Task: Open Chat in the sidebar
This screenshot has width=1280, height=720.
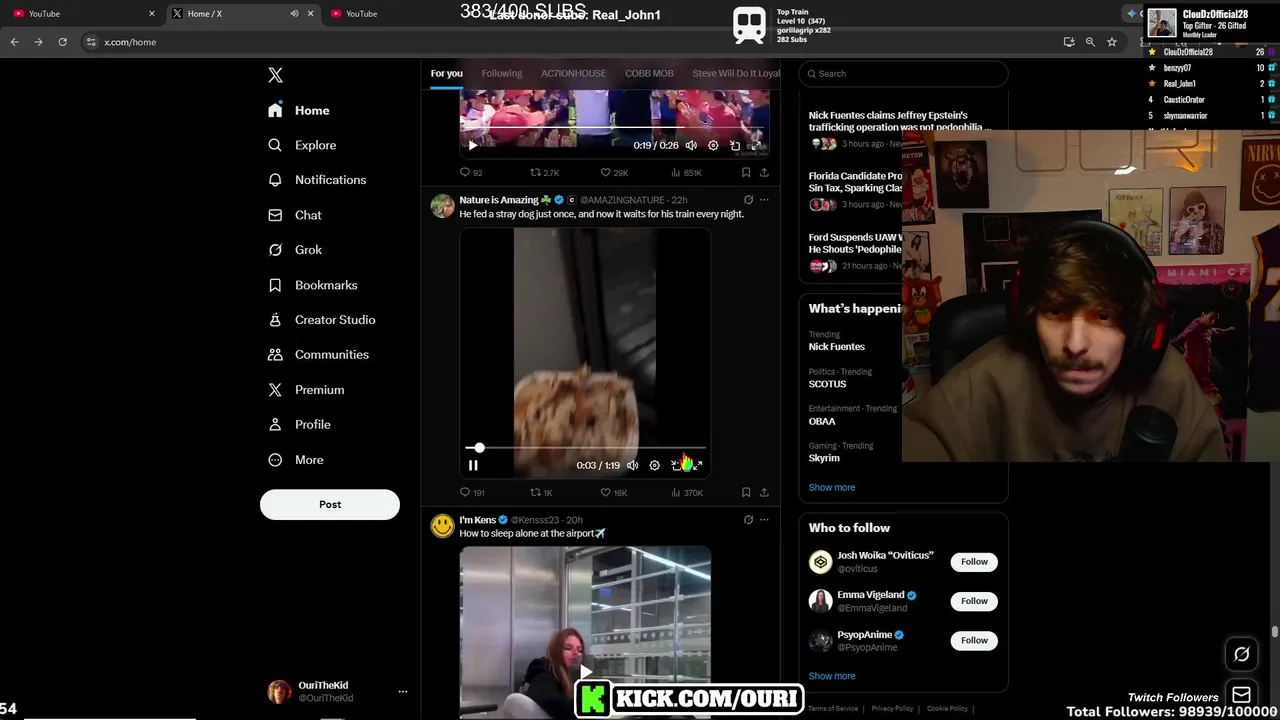Action: 295,215
